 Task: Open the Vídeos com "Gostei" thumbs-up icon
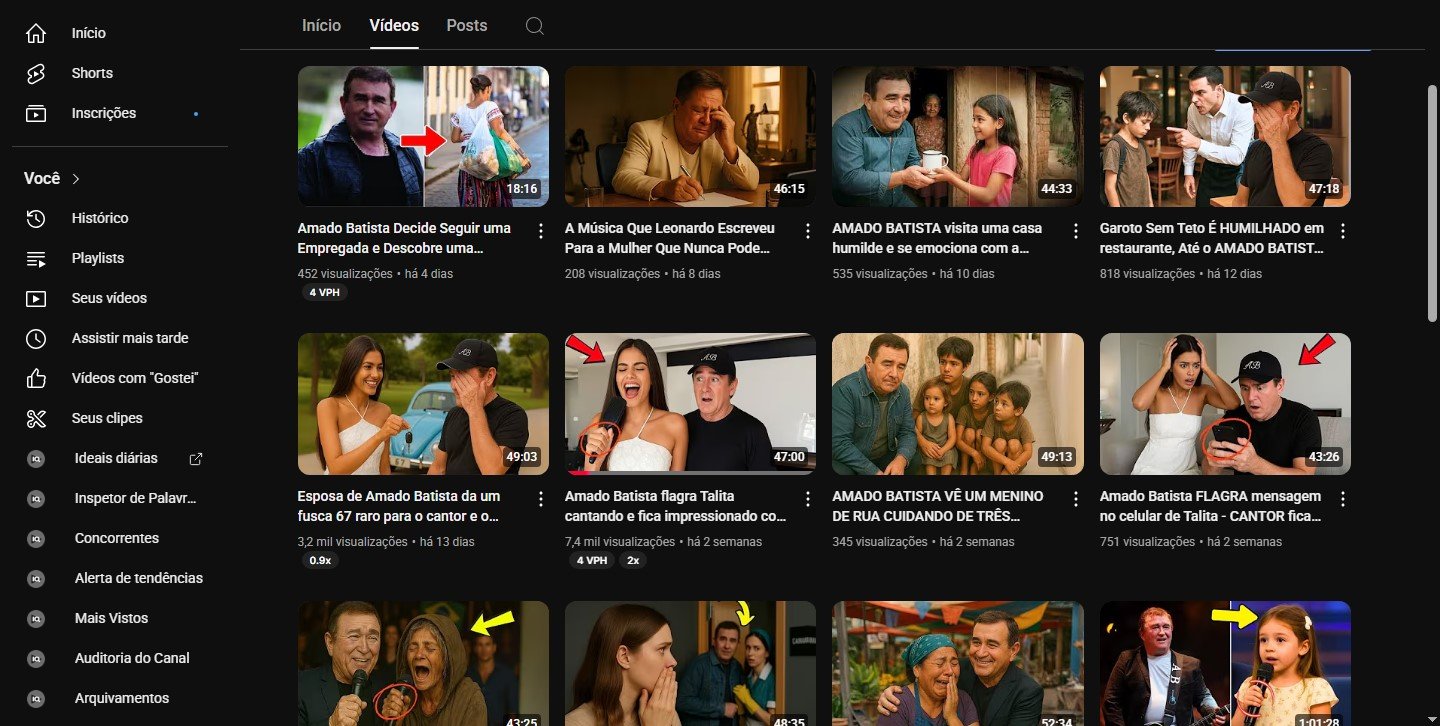[x=36, y=378]
